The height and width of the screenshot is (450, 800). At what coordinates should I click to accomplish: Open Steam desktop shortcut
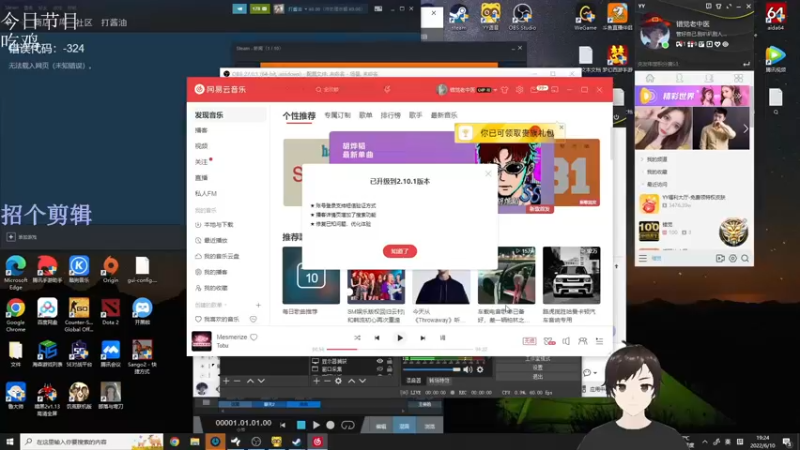(458, 17)
